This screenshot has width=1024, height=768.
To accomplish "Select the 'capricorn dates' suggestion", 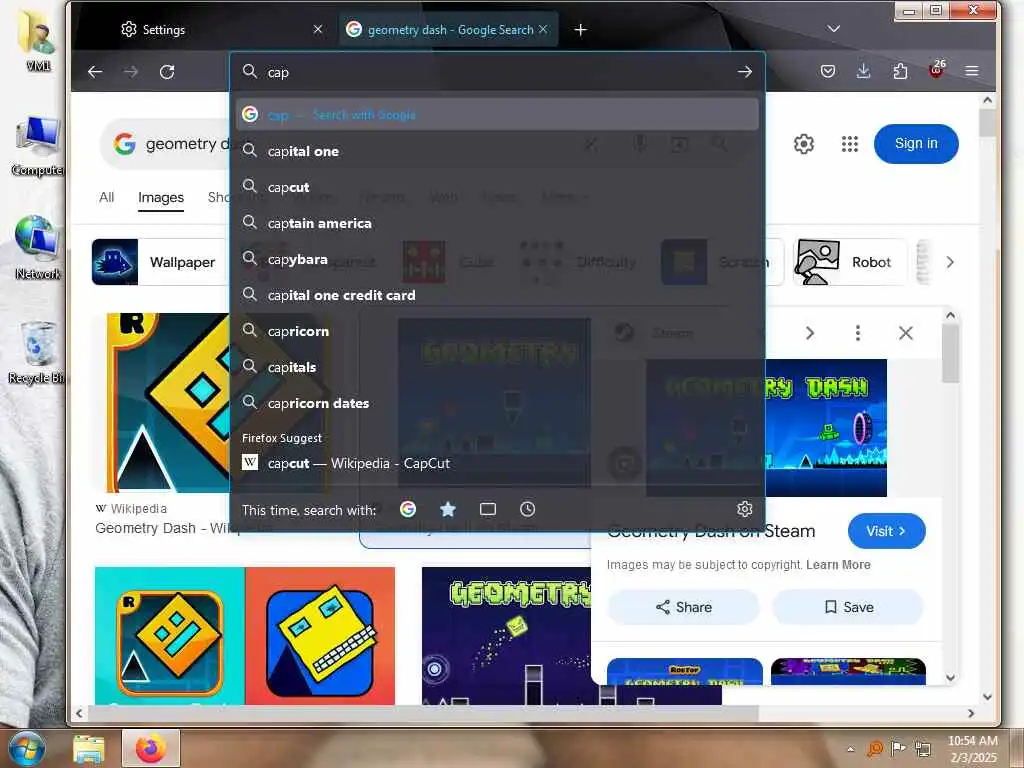I will (x=498, y=402).
